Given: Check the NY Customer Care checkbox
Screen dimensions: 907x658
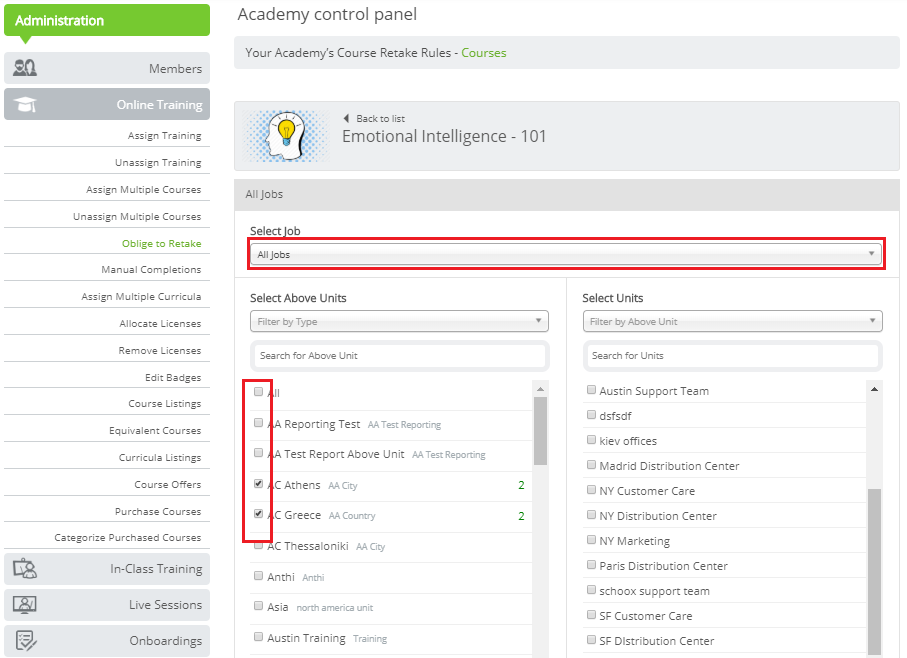Looking at the screenshot, I should click(591, 490).
